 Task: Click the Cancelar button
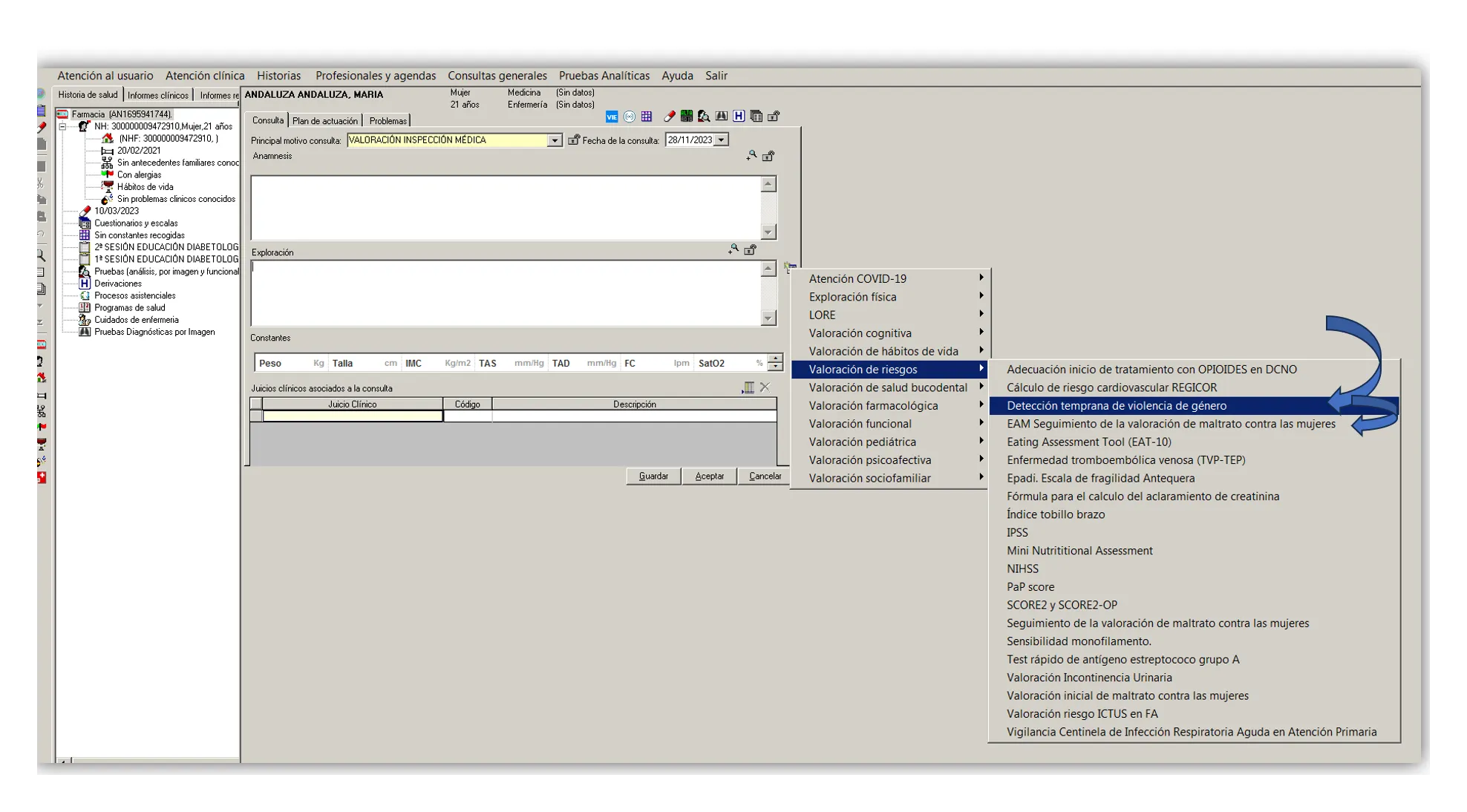tap(765, 476)
